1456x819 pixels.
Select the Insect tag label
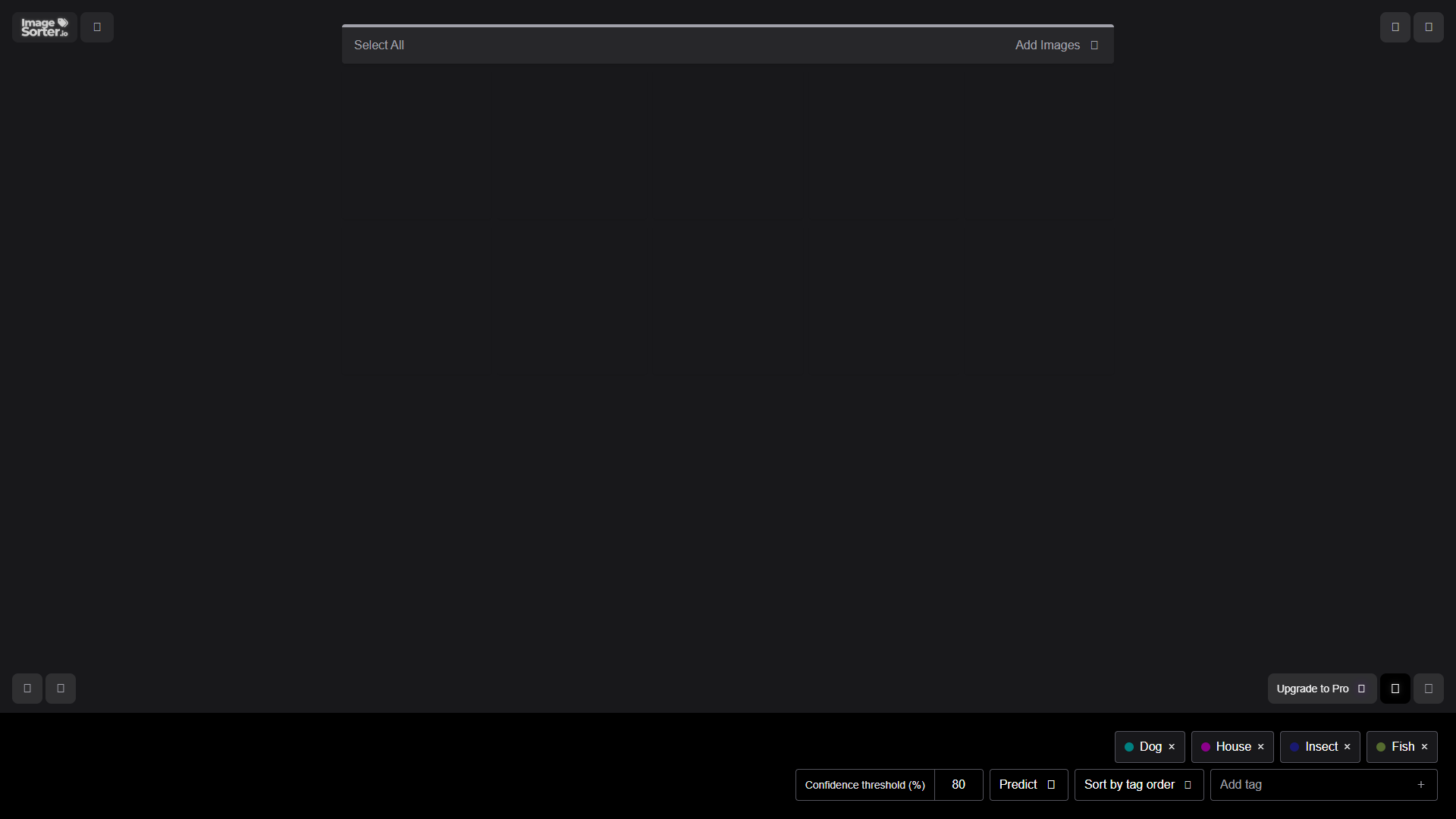(x=1322, y=747)
